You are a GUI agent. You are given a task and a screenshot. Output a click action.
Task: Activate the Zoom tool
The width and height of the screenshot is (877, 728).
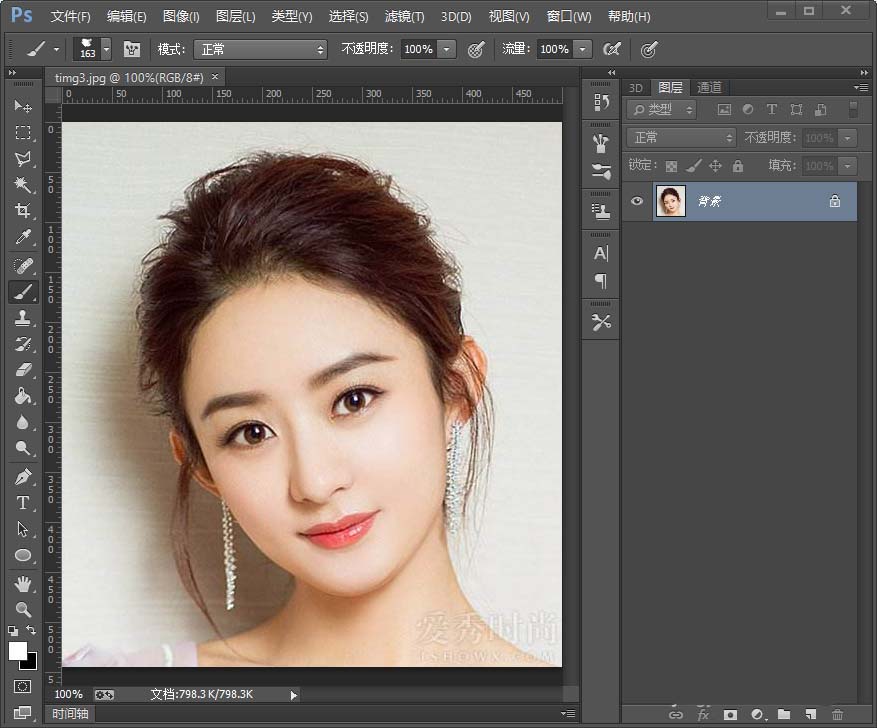[23, 610]
